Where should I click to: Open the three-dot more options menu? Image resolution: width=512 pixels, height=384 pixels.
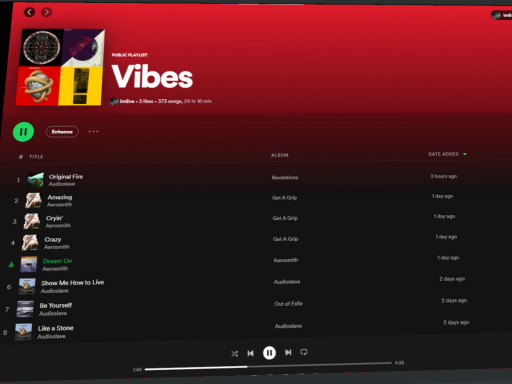(x=93, y=131)
